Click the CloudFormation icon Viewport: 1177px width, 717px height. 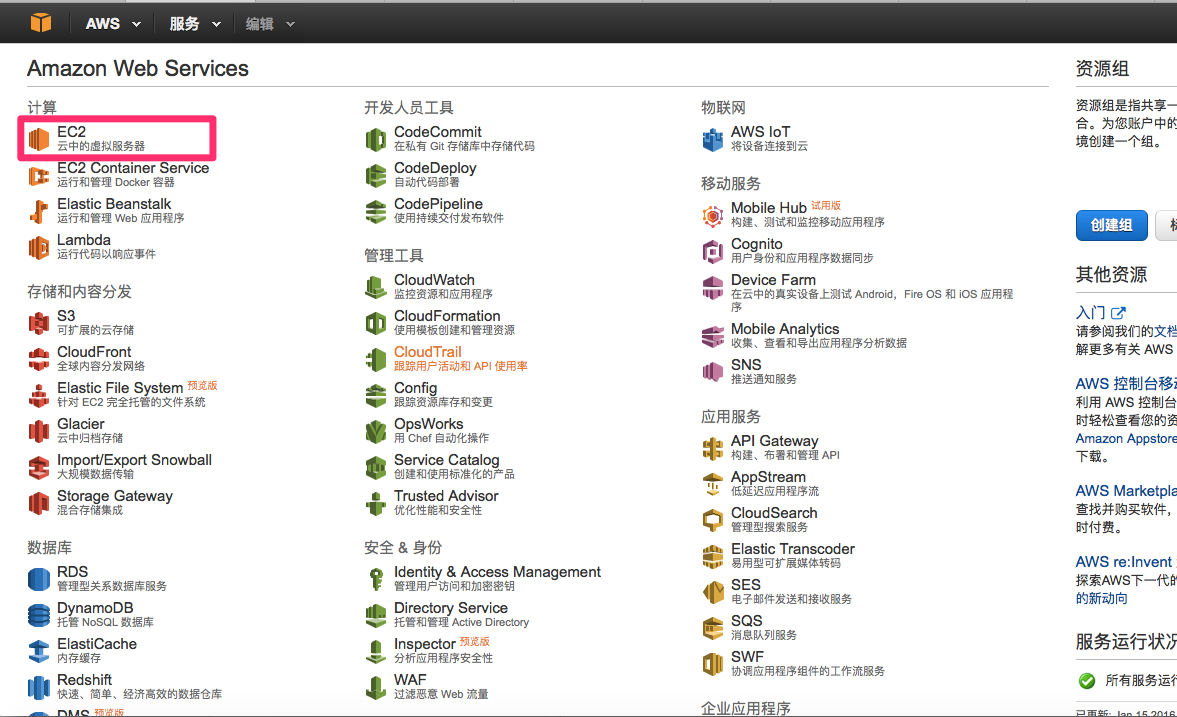pos(376,323)
